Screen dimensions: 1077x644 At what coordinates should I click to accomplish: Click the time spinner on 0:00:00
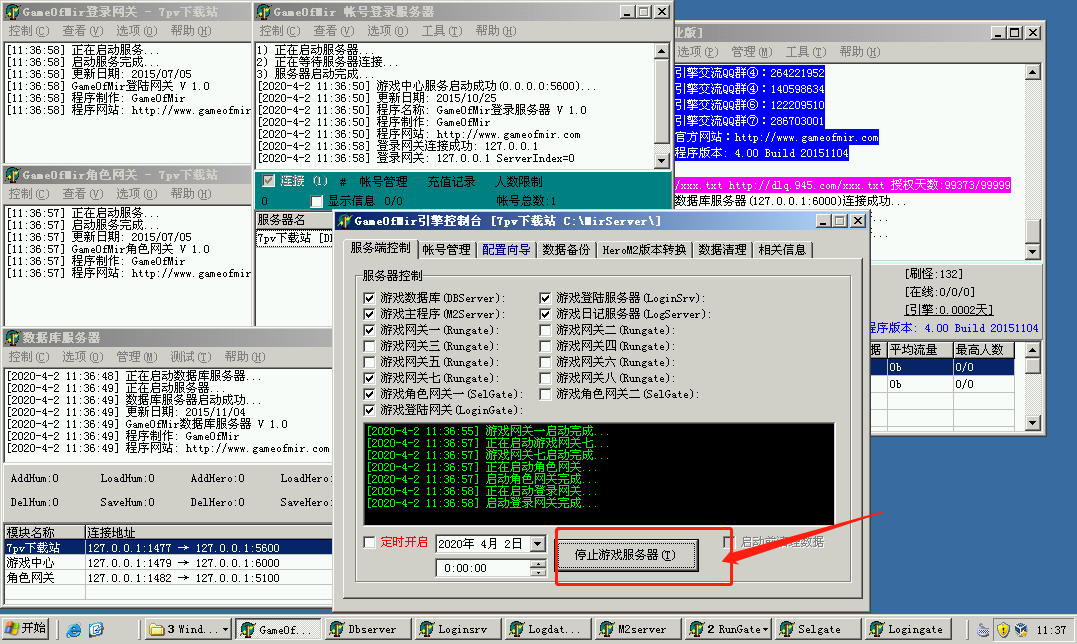point(538,568)
